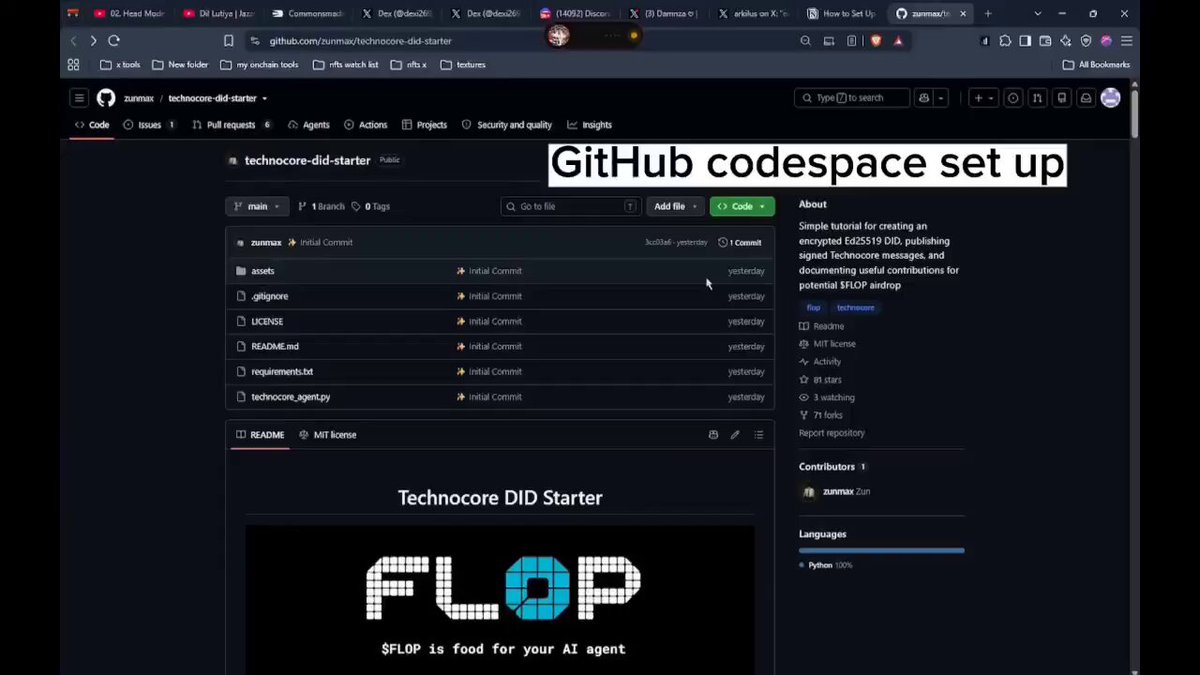Open GitHub notifications inbox icon

tap(1085, 98)
